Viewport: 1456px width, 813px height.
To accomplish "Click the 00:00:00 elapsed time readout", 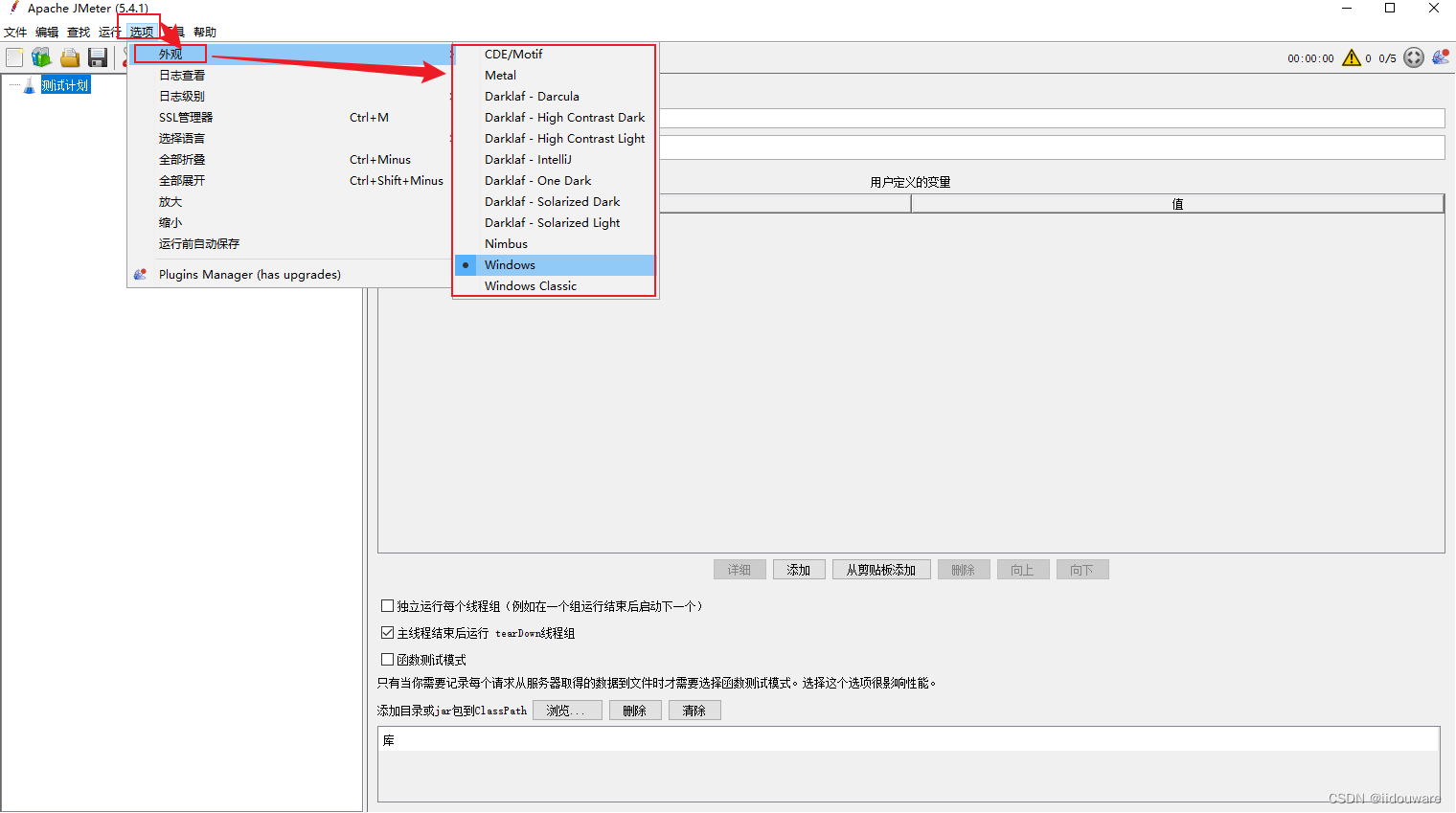I will tap(1310, 58).
